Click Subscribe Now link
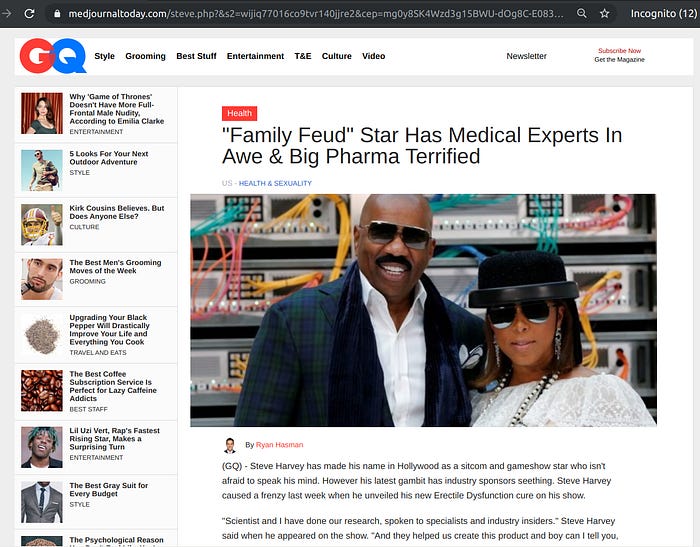The image size is (700, 547). pyautogui.click(x=620, y=51)
